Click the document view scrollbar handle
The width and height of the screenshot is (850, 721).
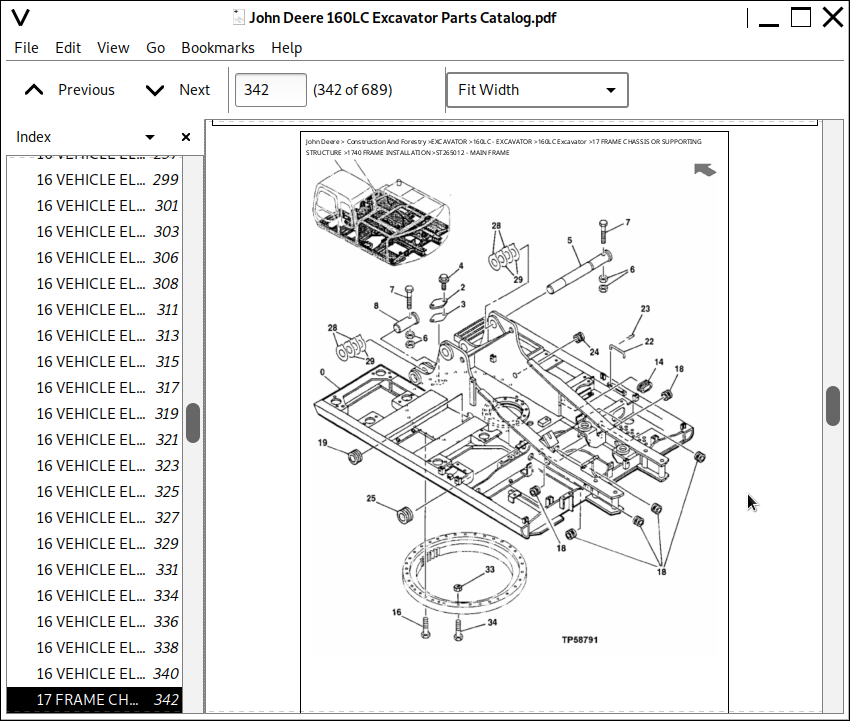pos(833,406)
